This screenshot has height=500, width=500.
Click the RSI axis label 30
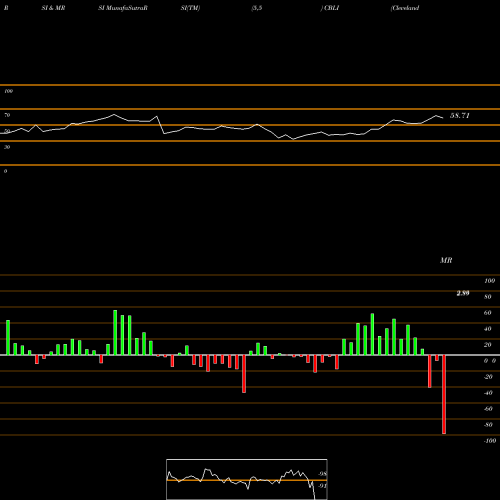pyautogui.click(x=7, y=147)
